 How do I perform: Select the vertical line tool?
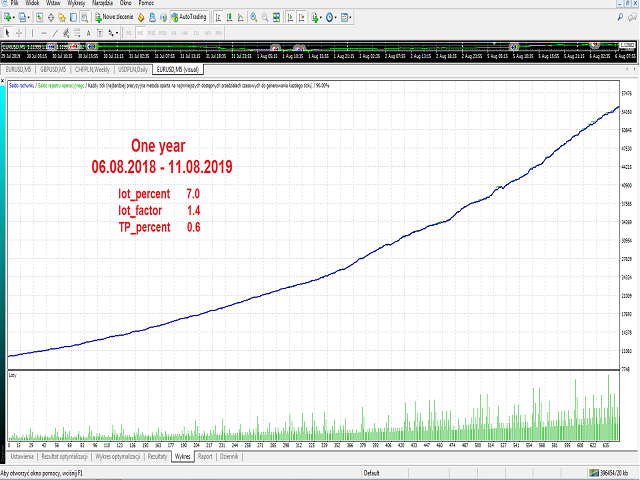coord(32,33)
